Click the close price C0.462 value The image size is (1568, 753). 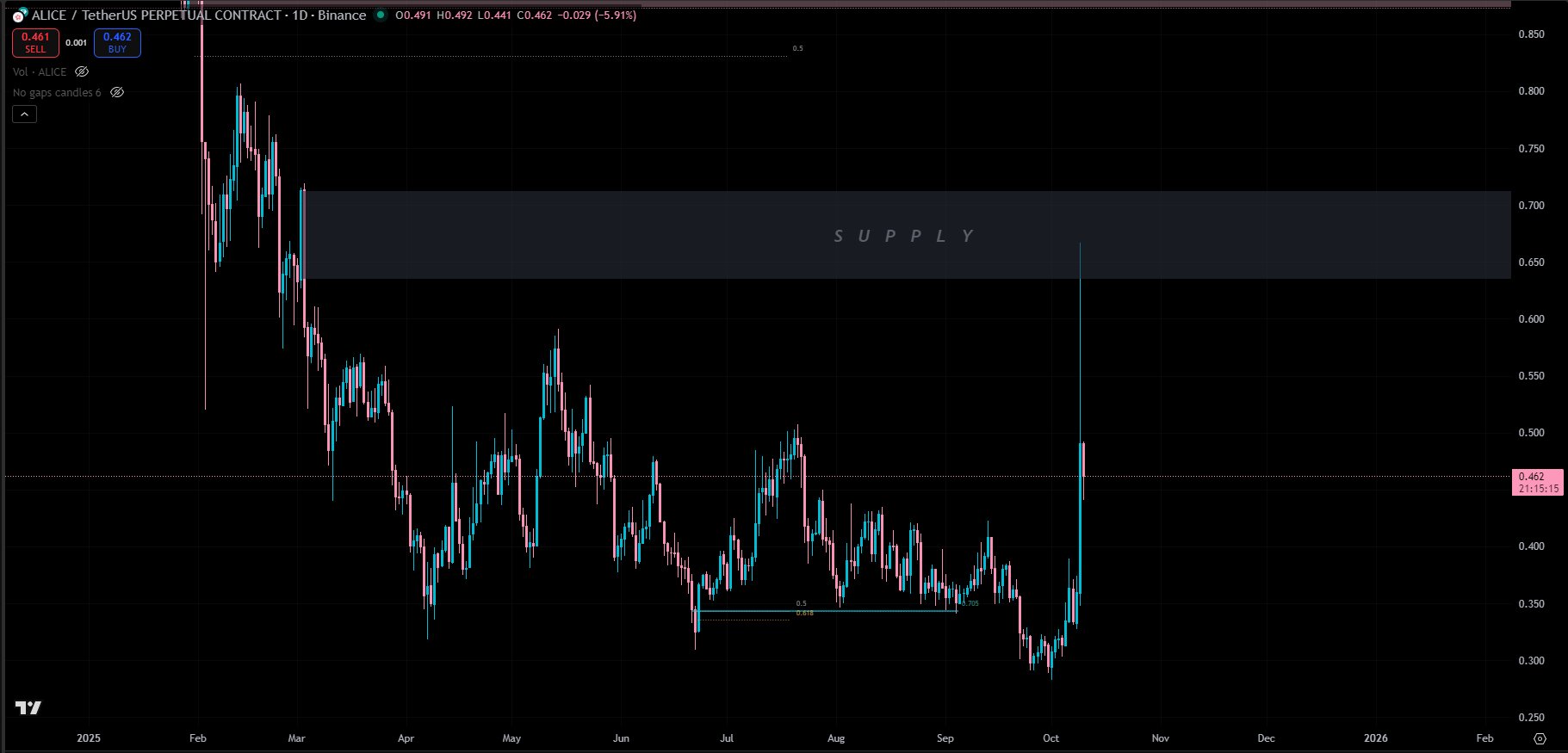point(535,15)
